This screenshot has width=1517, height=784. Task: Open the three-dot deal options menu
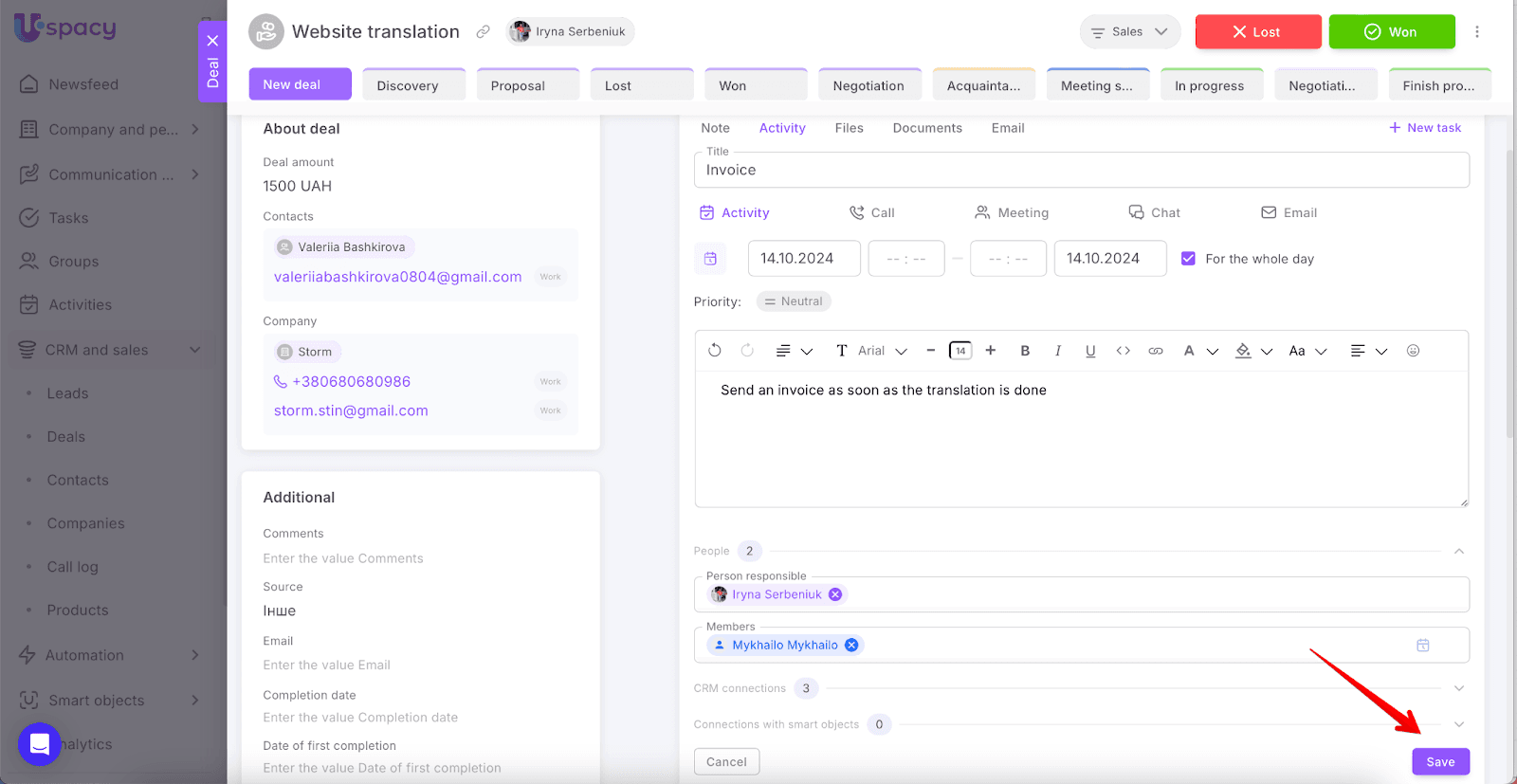[1476, 32]
